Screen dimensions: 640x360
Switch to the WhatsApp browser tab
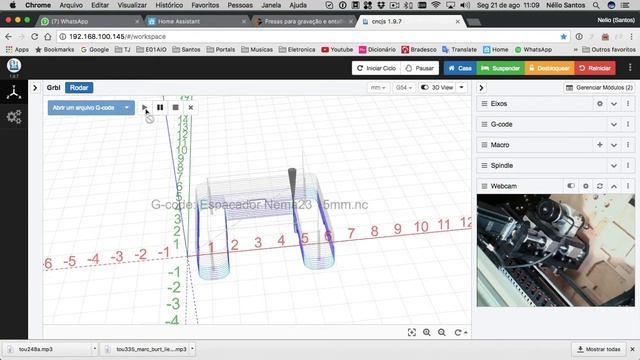pos(90,21)
